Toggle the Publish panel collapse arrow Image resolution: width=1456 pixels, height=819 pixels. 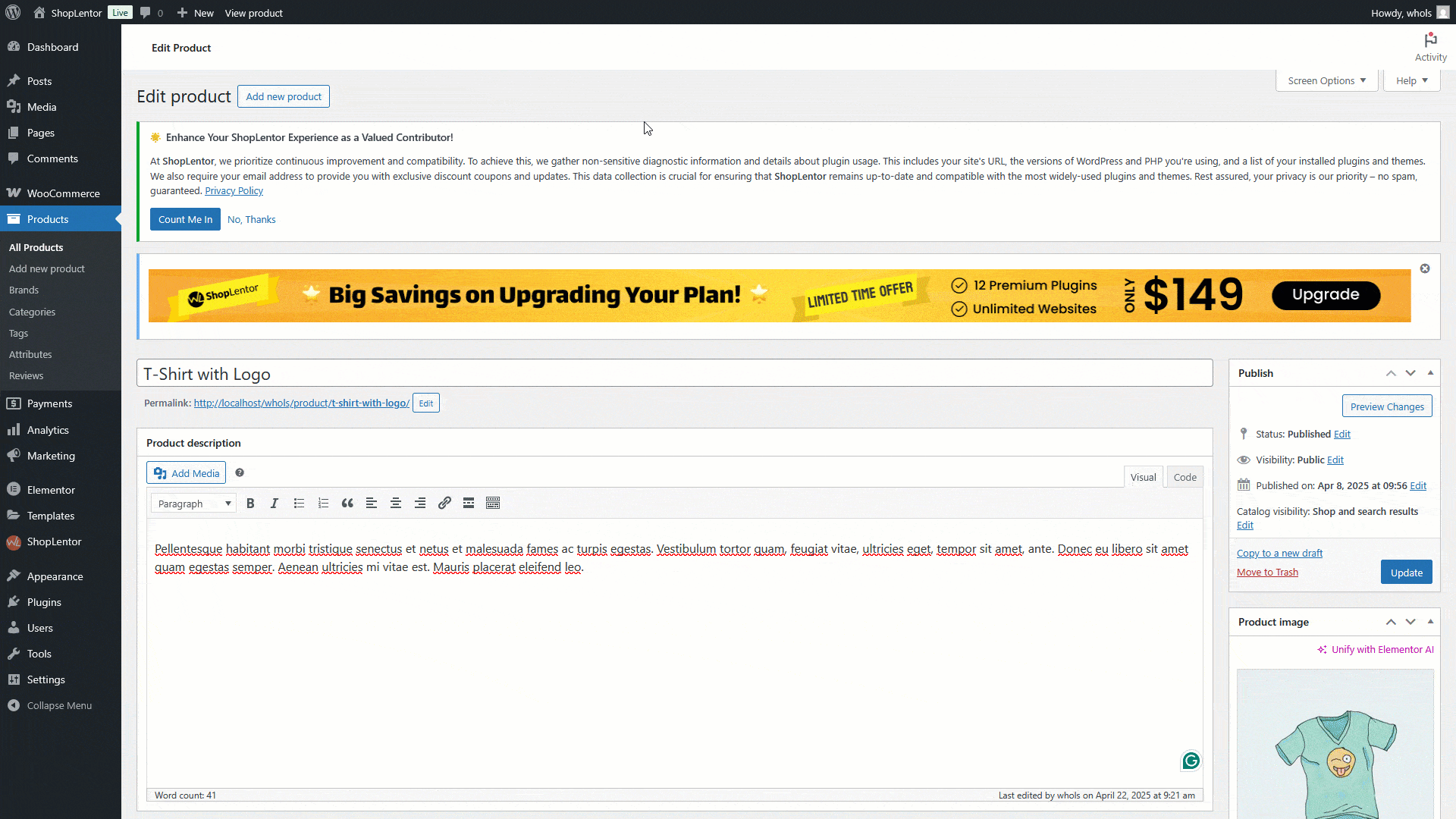1430,373
